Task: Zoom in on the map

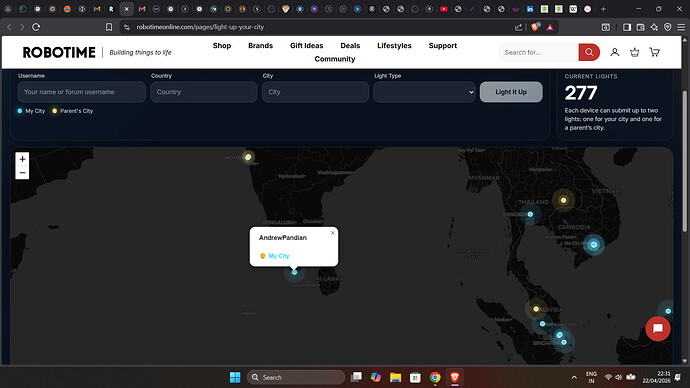Action: tap(22, 159)
